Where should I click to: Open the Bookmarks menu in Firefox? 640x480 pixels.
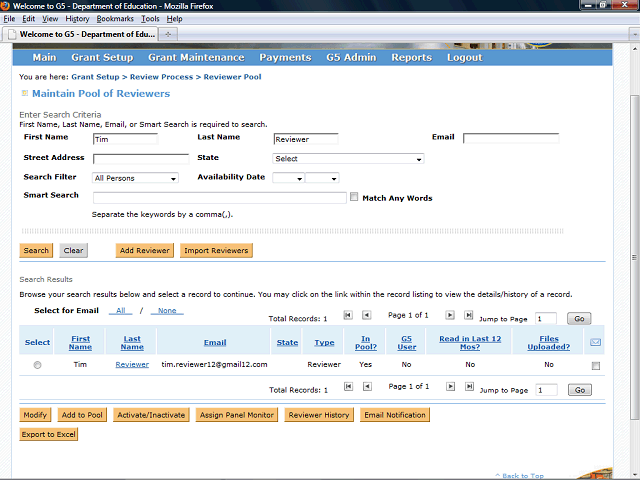pos(114,19)
